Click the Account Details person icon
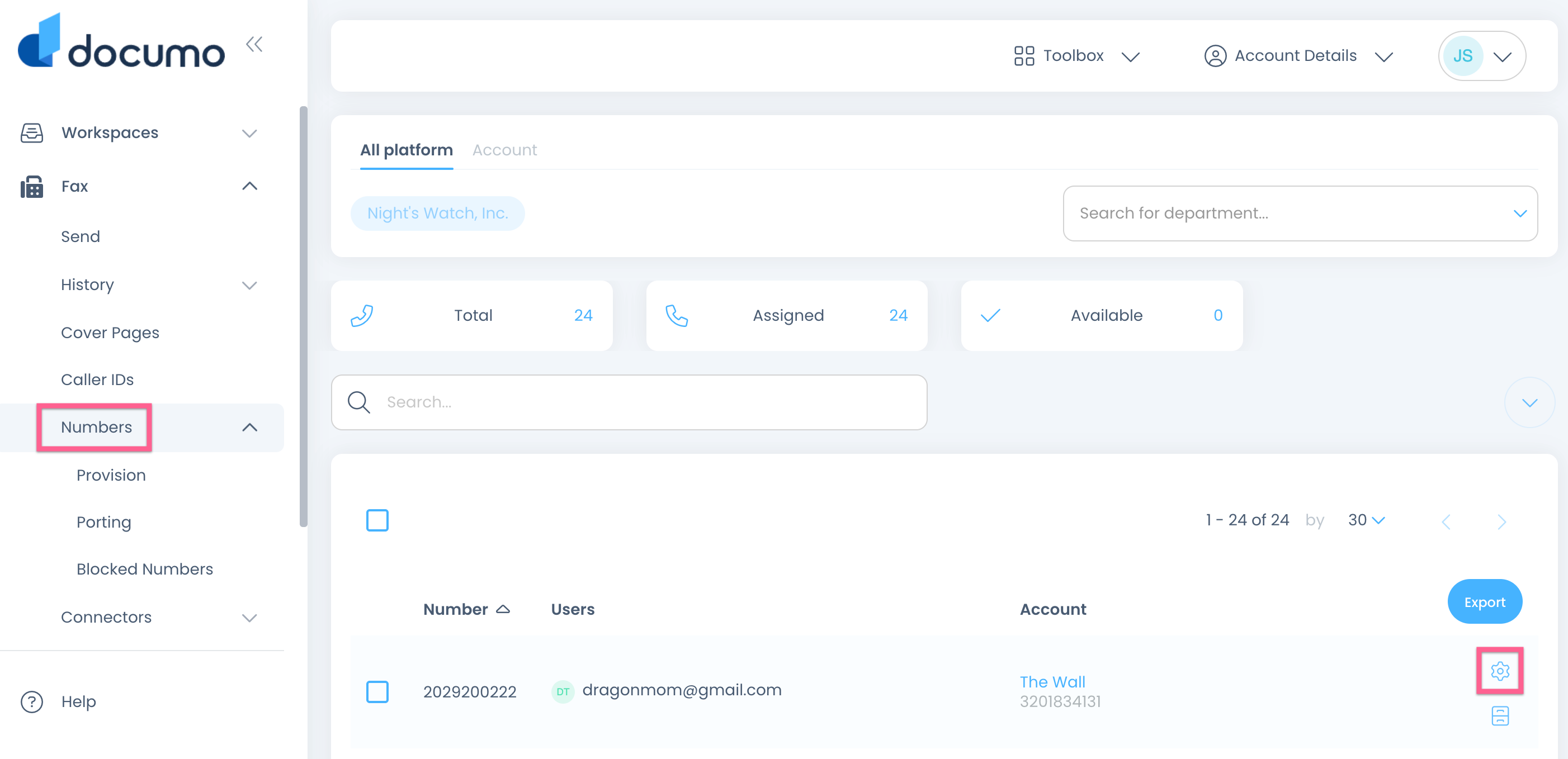This screenshot has width=1568, height=759. point(1215,56)
